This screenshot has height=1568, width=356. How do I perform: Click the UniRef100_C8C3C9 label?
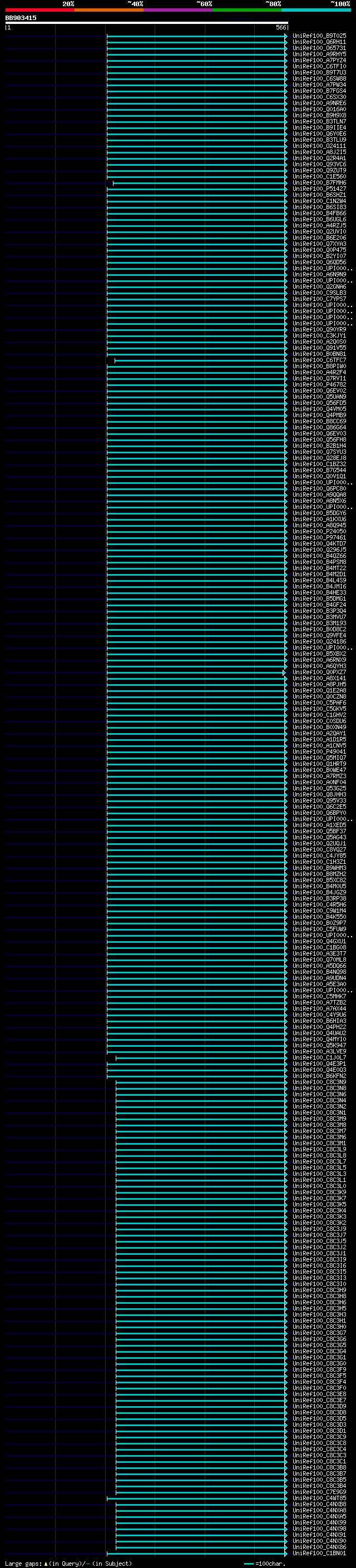pos(319,1437)
